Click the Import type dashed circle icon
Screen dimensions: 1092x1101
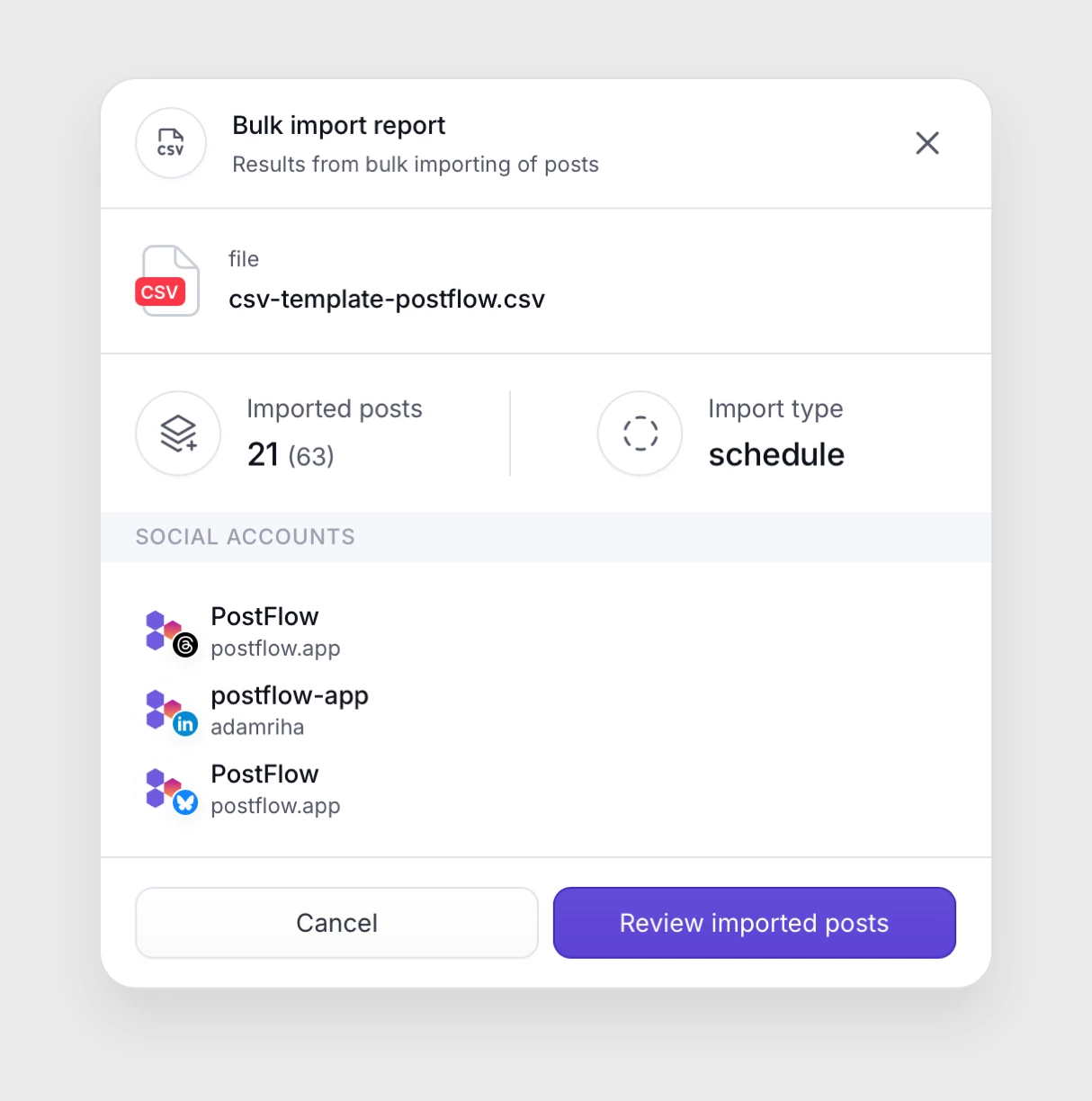[640, 434]
